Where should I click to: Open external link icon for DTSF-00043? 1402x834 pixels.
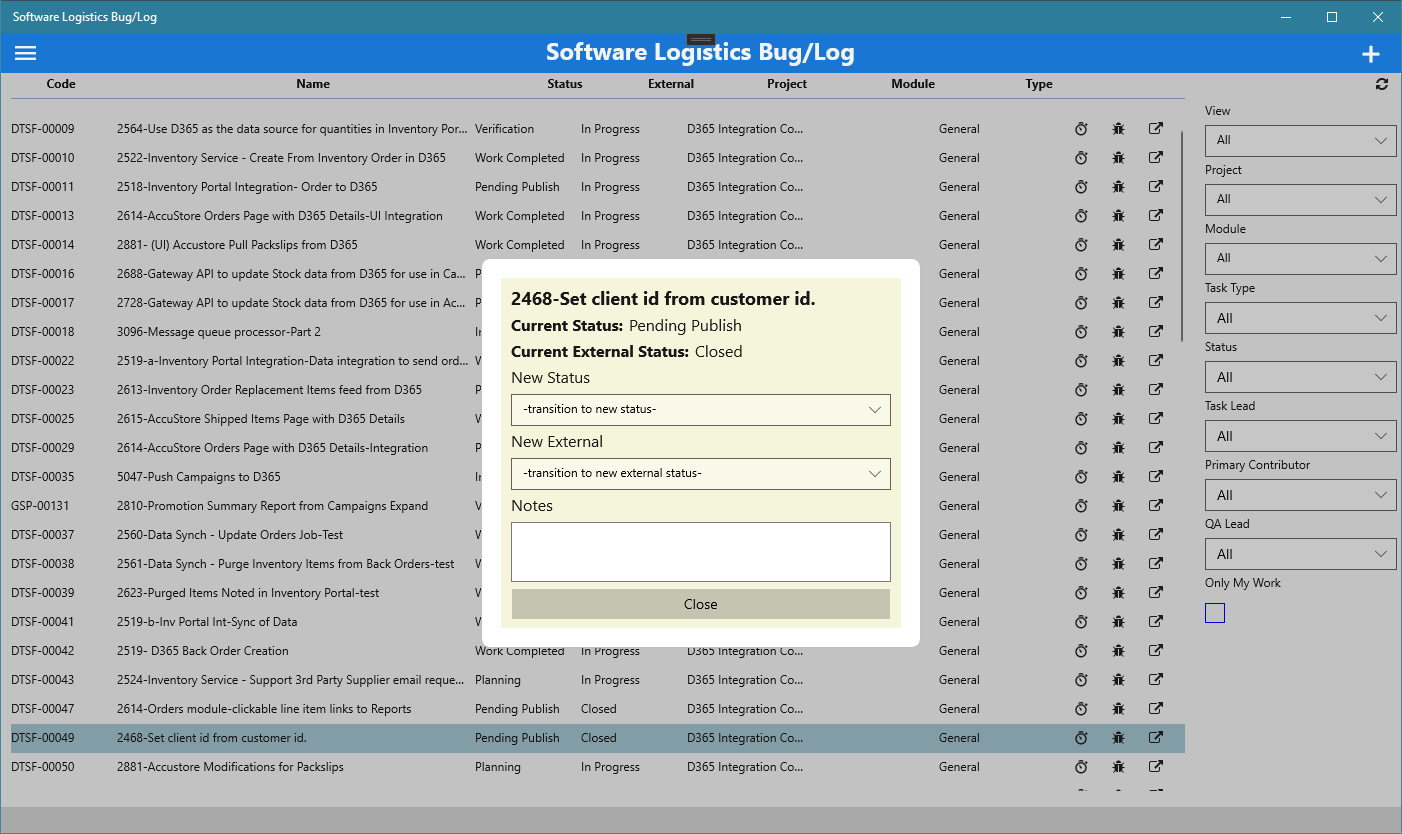[1155, 680]
